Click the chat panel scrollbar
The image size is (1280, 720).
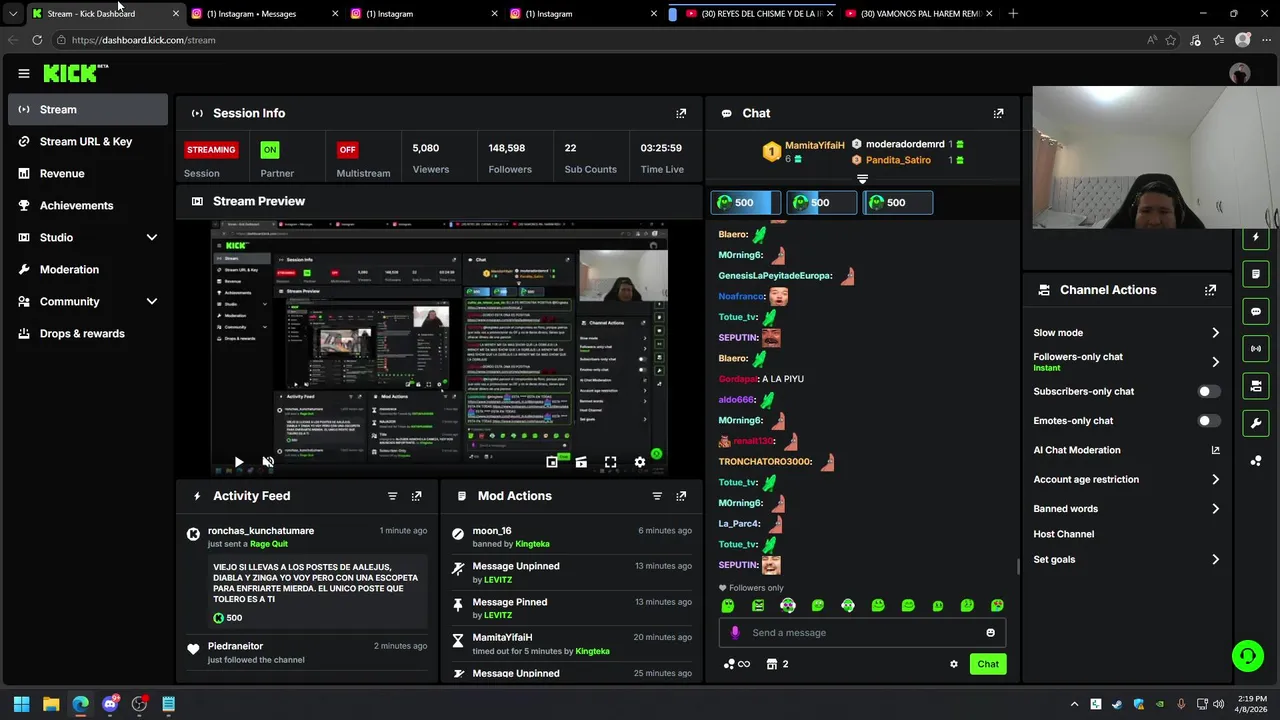(1018, 567)
